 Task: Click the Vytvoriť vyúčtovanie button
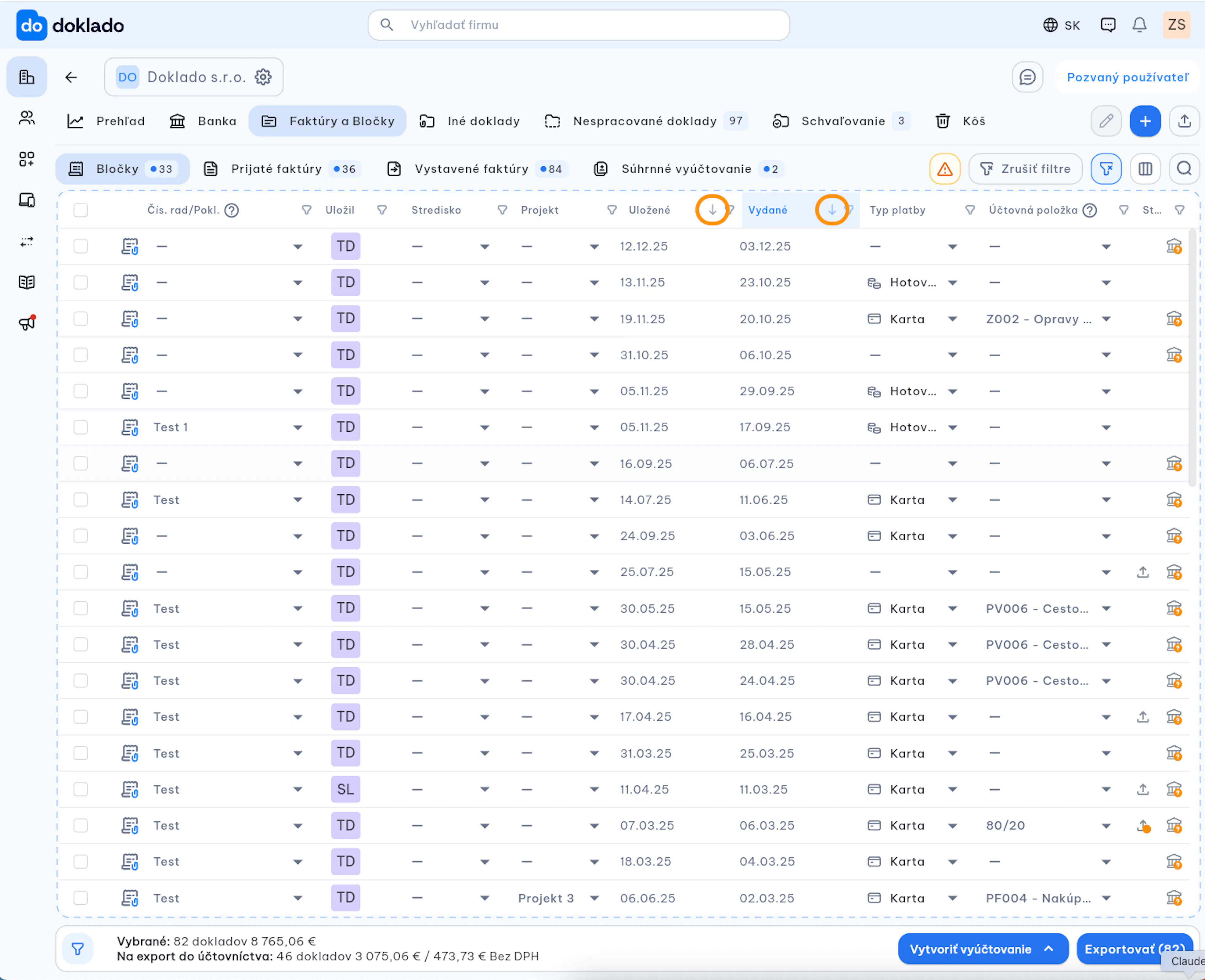coord(983,949)
